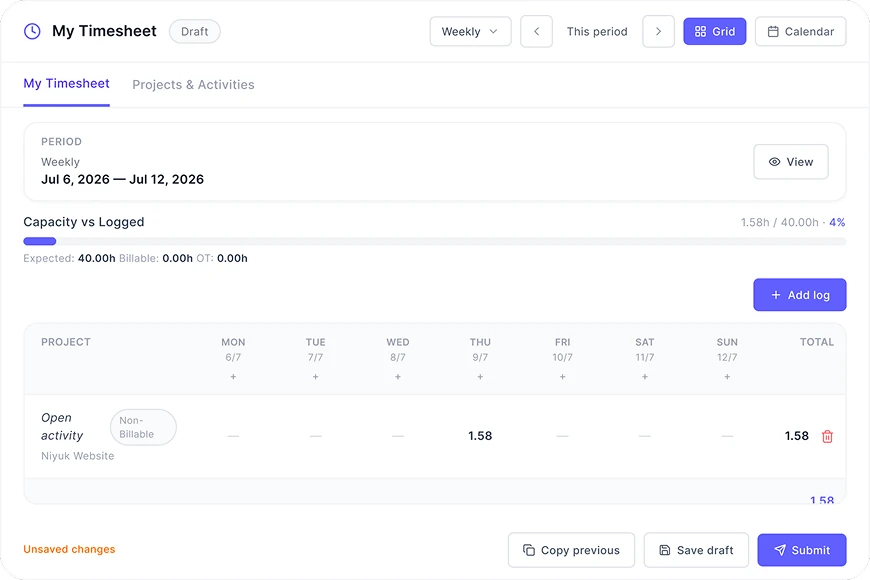Click the Jul 6, 2026 — Jul 12, 2026 date range
The image size is (870, 580).
pyautogui.click(x=123, y=179)
